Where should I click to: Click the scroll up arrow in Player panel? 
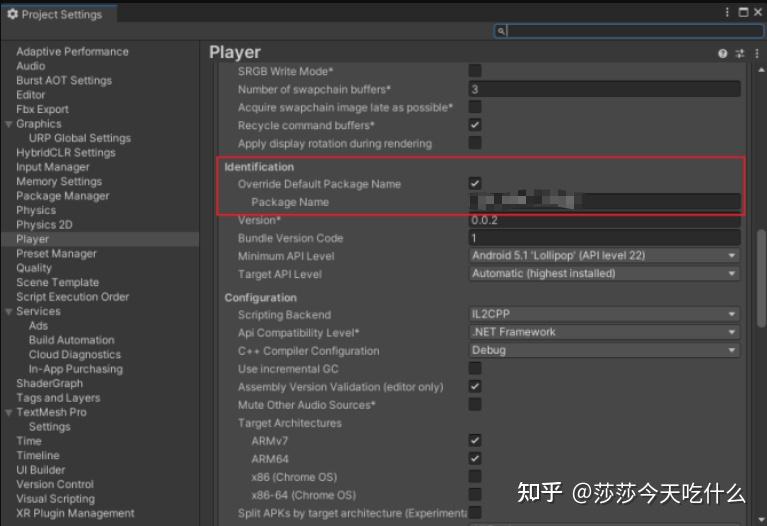(761, 70)
